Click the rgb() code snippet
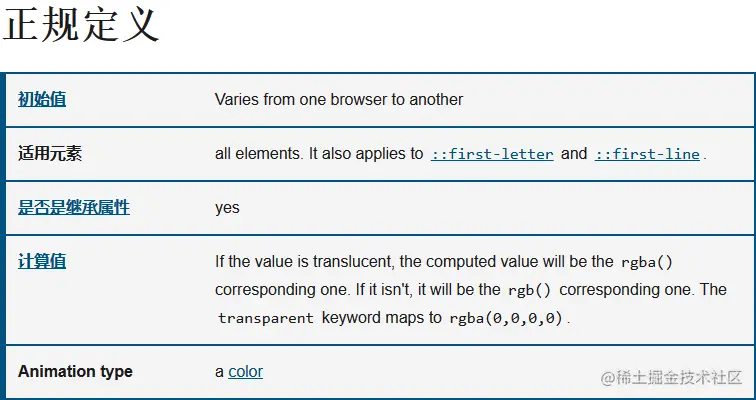The height and width of the screenshot is (400, 756). click(x=529, y=291)
